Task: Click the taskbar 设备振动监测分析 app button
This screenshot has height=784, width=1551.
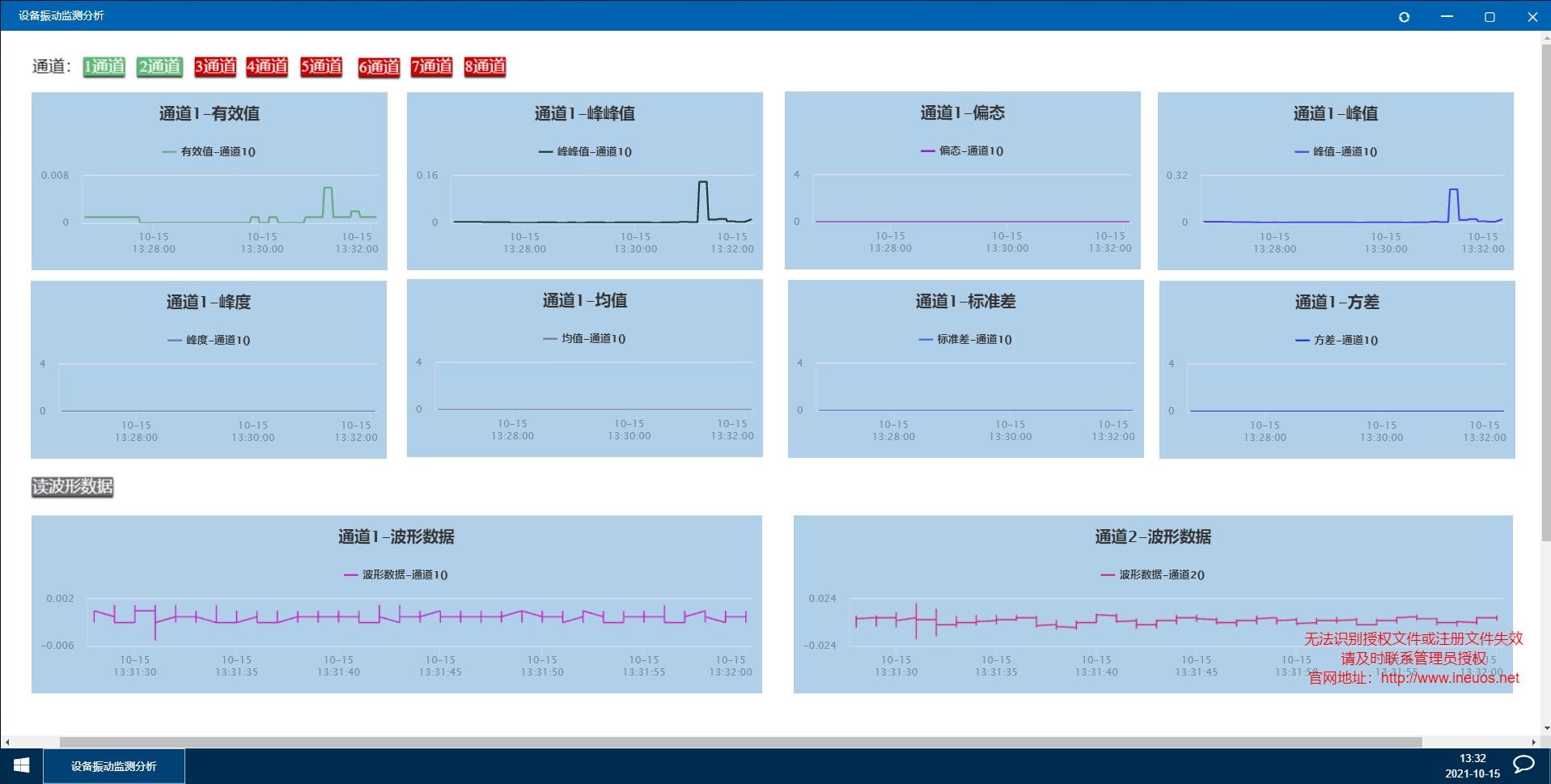Action: pos(113,766)
